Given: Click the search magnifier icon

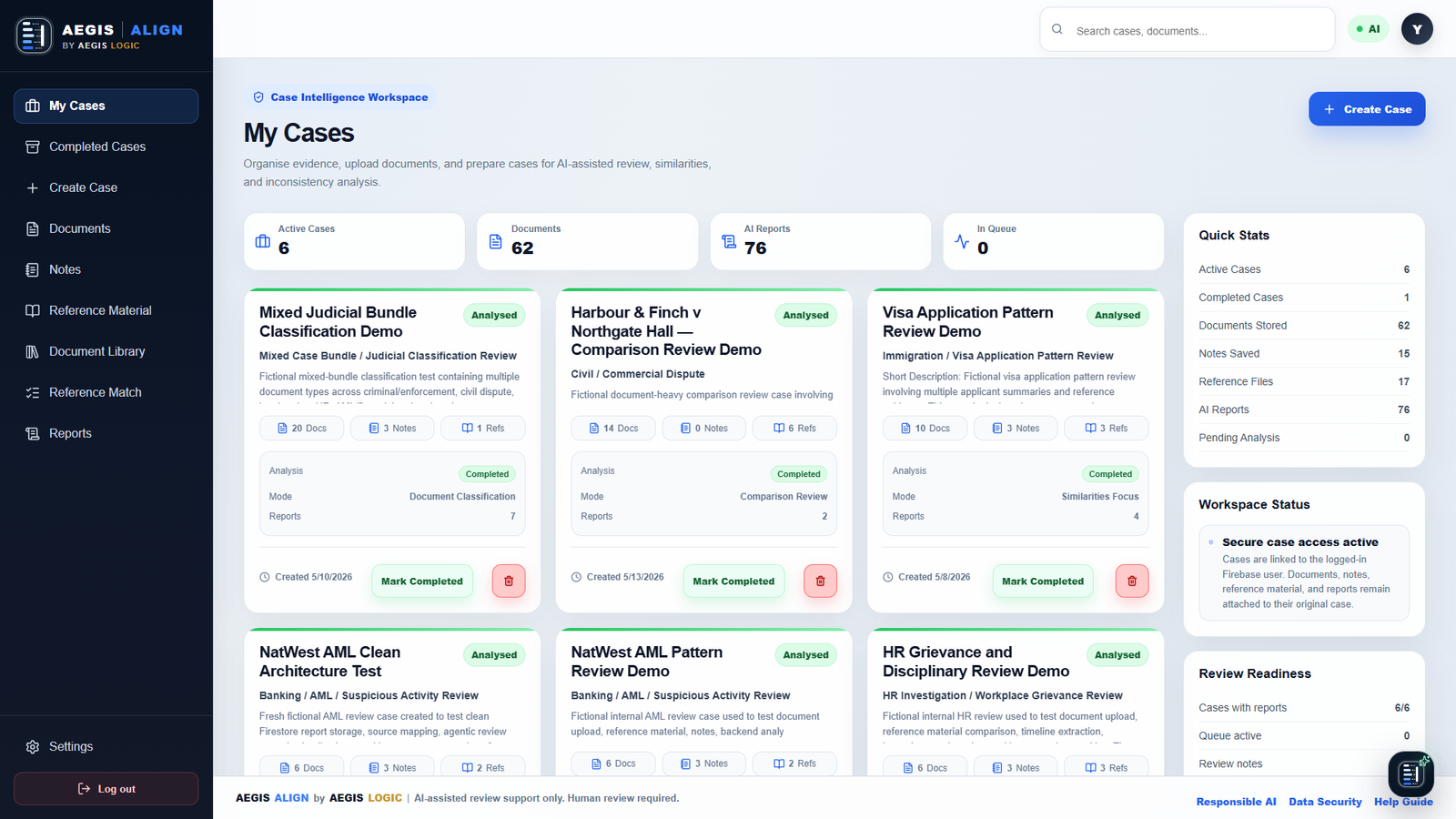Looking at the screenshot, I should (x=1057, y=29).
